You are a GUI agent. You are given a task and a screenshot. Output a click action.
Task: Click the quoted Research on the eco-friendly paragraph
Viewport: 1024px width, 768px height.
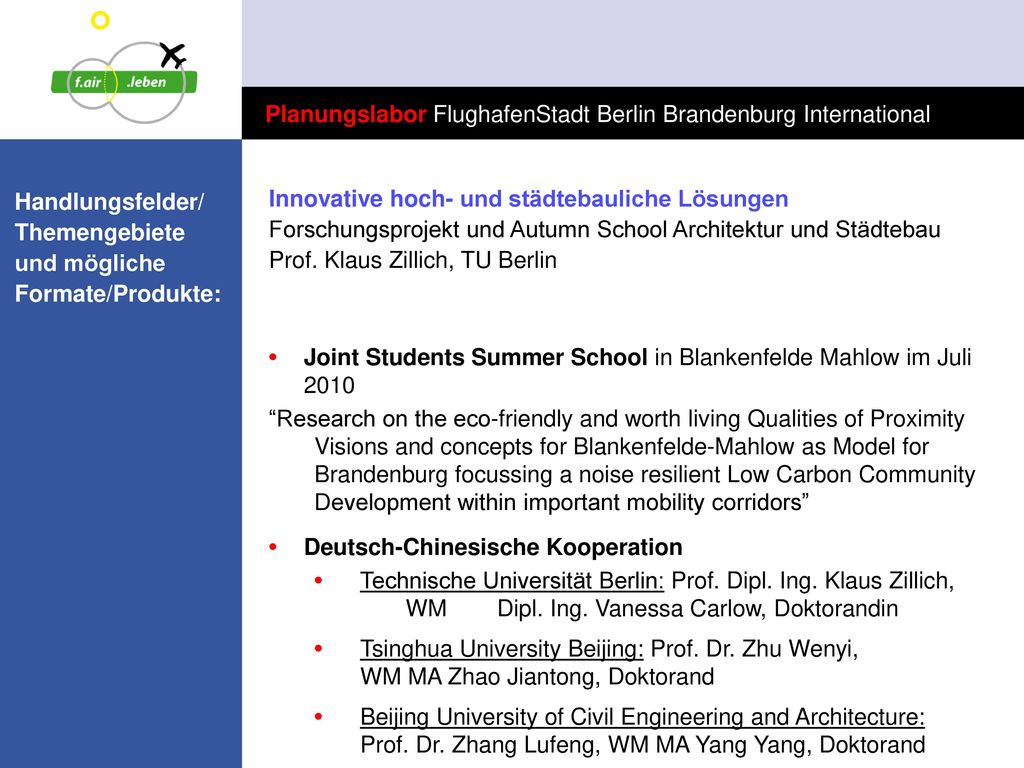click(x=622, y=460)
